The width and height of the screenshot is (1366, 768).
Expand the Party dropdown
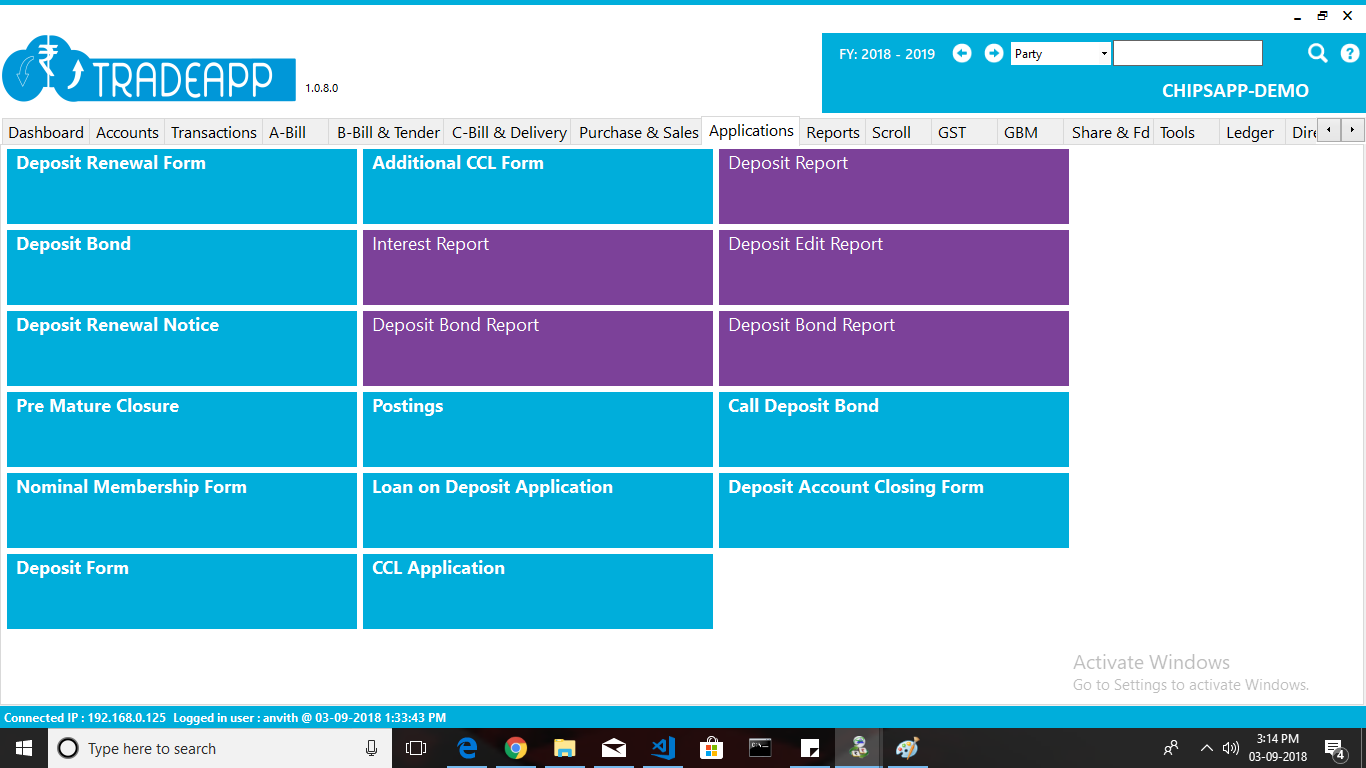click(x=1104, y=54)
